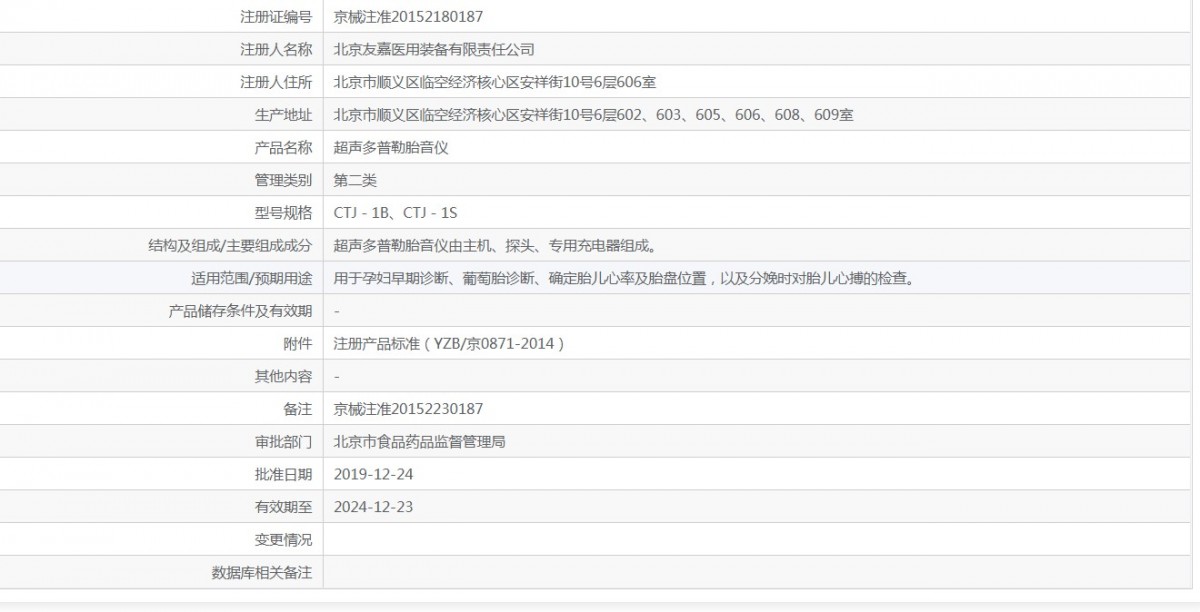1200x612 pixels.
Task: Select registration number 京械注准20152180187
Action: 409,16
